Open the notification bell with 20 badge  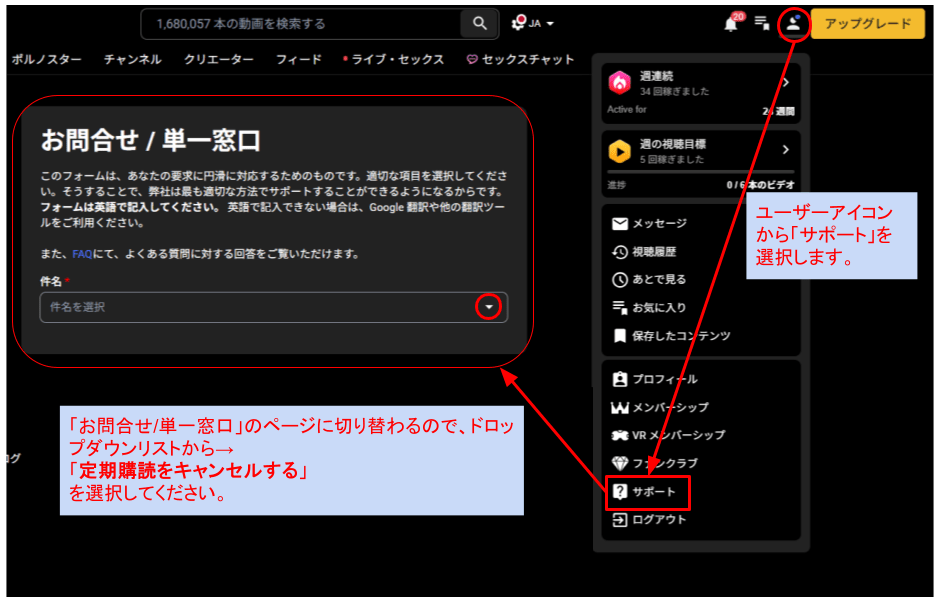pos(731,24)
